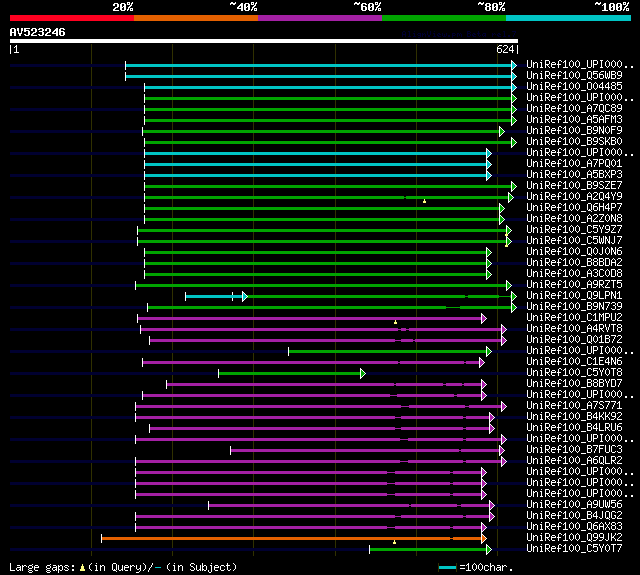The width and height of the screenshot is (640, 575).
Task: Click the green ~80% legend segment
Action: point(444,18)
